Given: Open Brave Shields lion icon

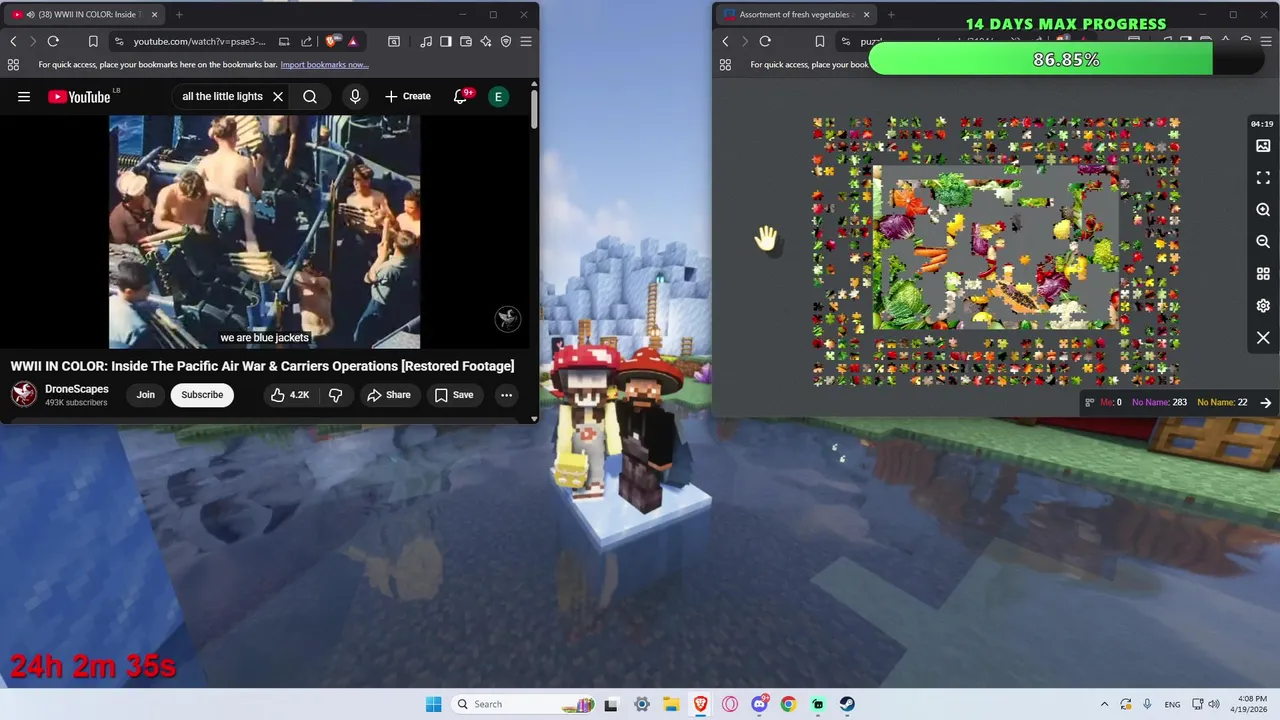Looking at the screenshot, I should coord(332,41).
